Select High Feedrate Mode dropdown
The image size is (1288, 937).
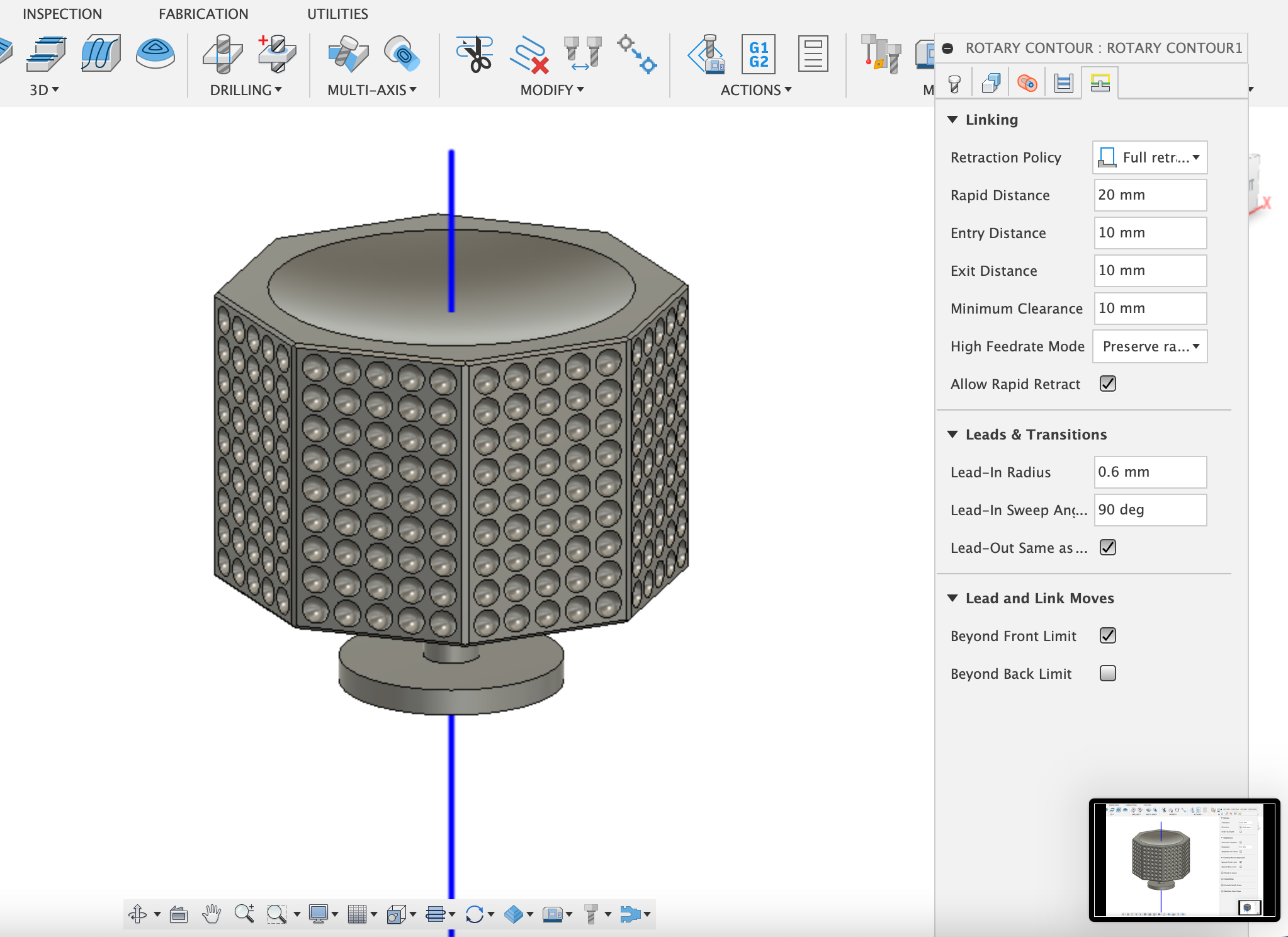coord(1151,346)
